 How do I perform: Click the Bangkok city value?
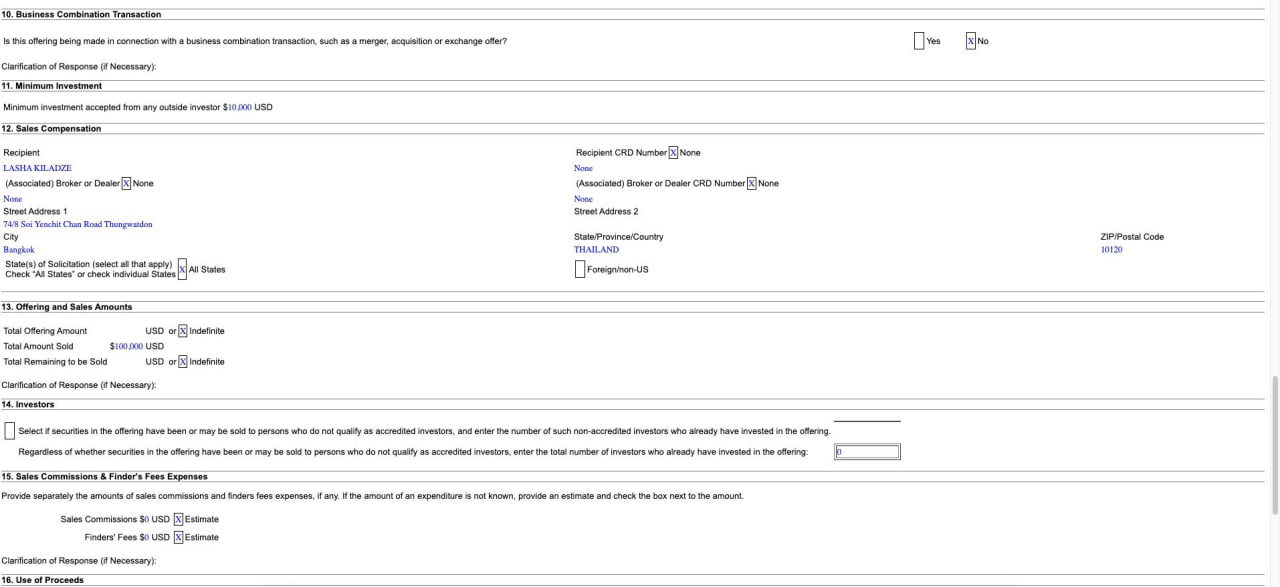pyautogui.click(x=19, y=250)
